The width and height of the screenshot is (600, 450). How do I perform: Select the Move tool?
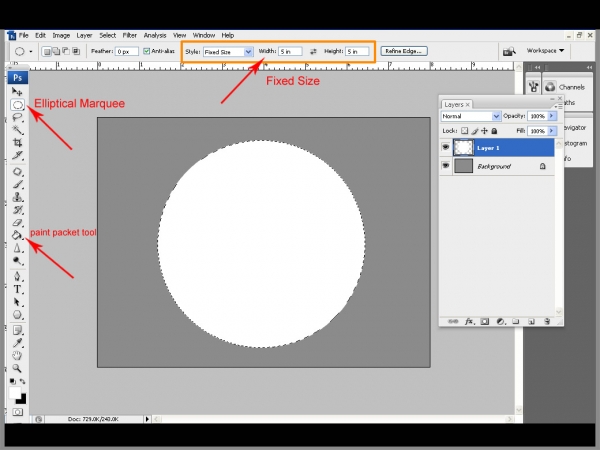pos(17,91)
